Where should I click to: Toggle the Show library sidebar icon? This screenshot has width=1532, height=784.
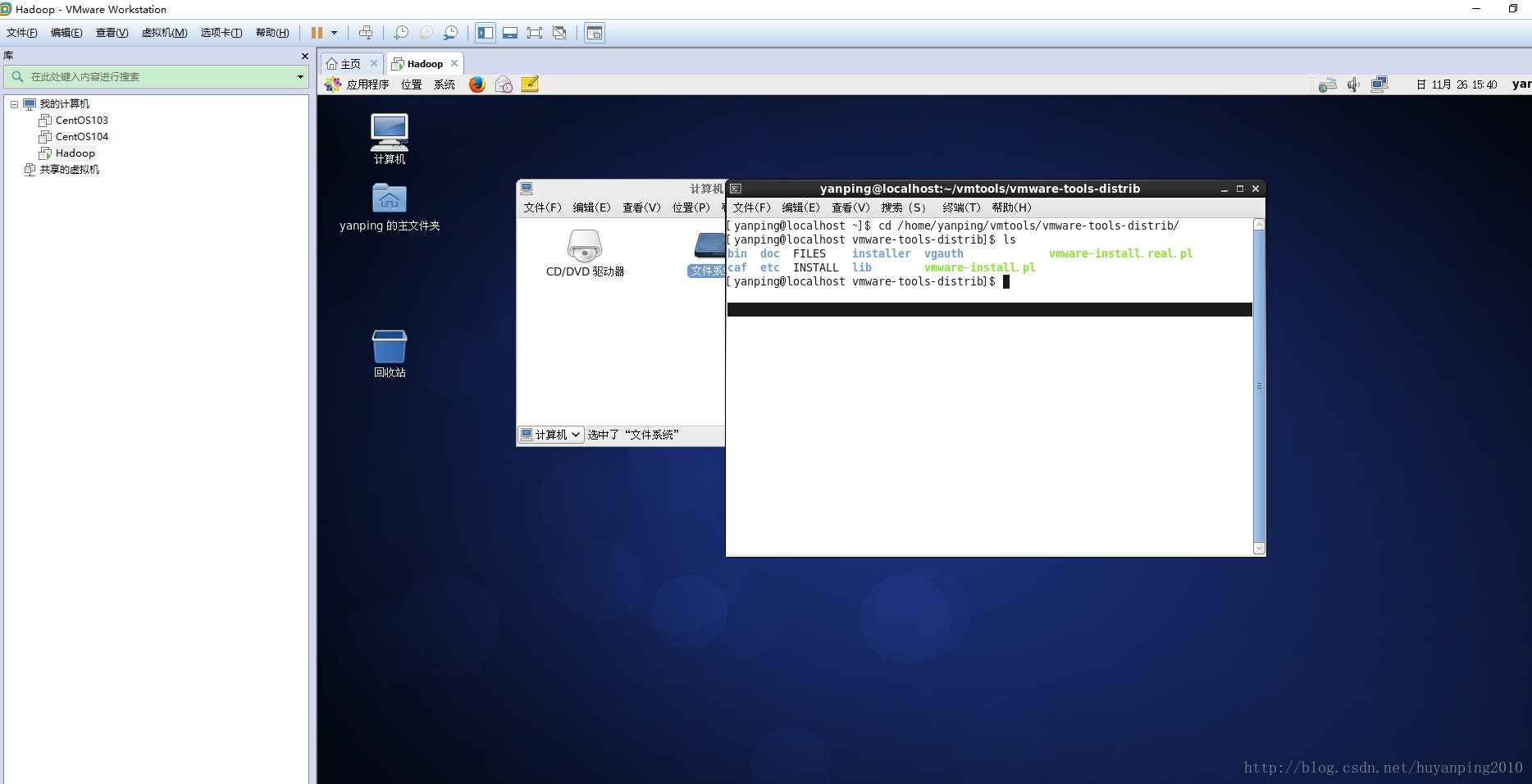click(x=486, y=33)
